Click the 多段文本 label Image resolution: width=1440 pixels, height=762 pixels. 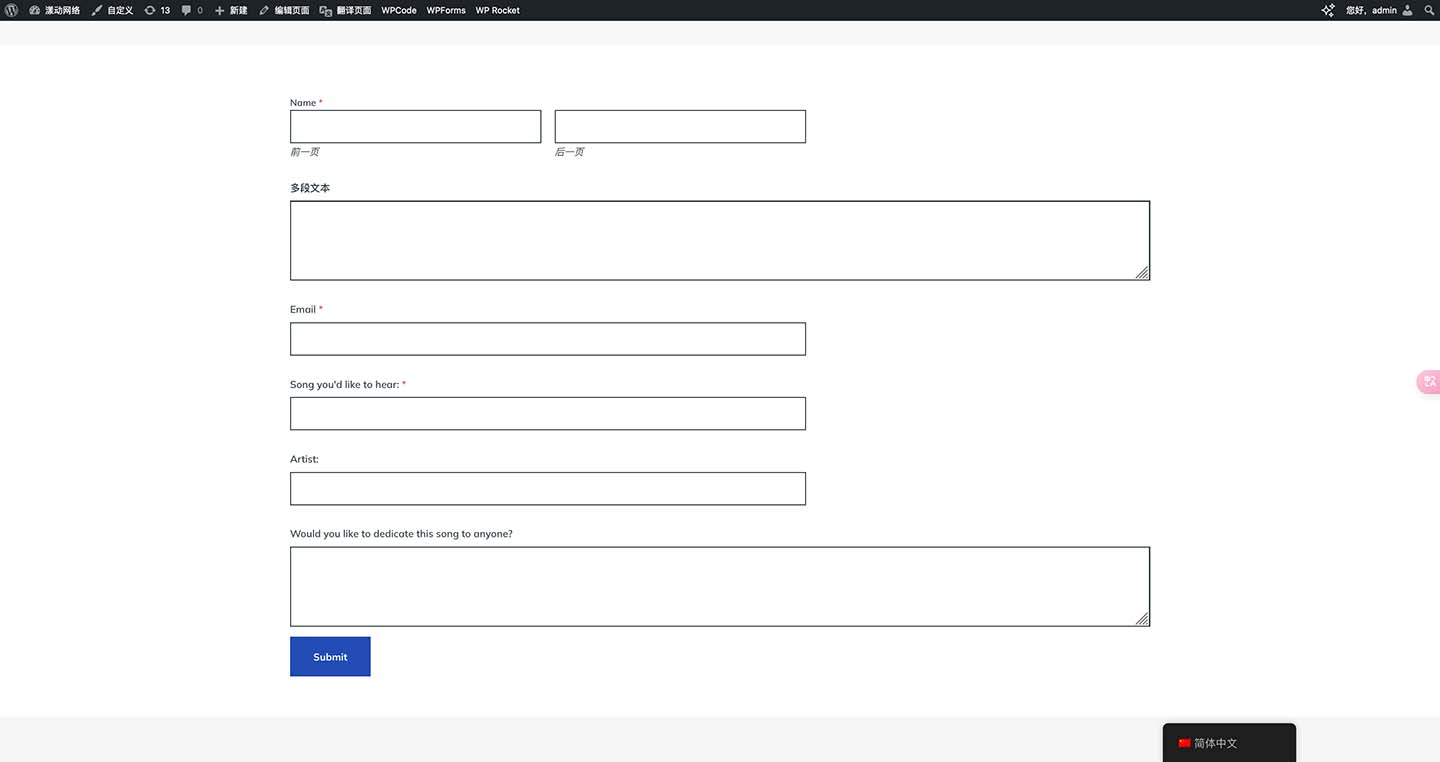pyautogui.click(x=310, y=188)
